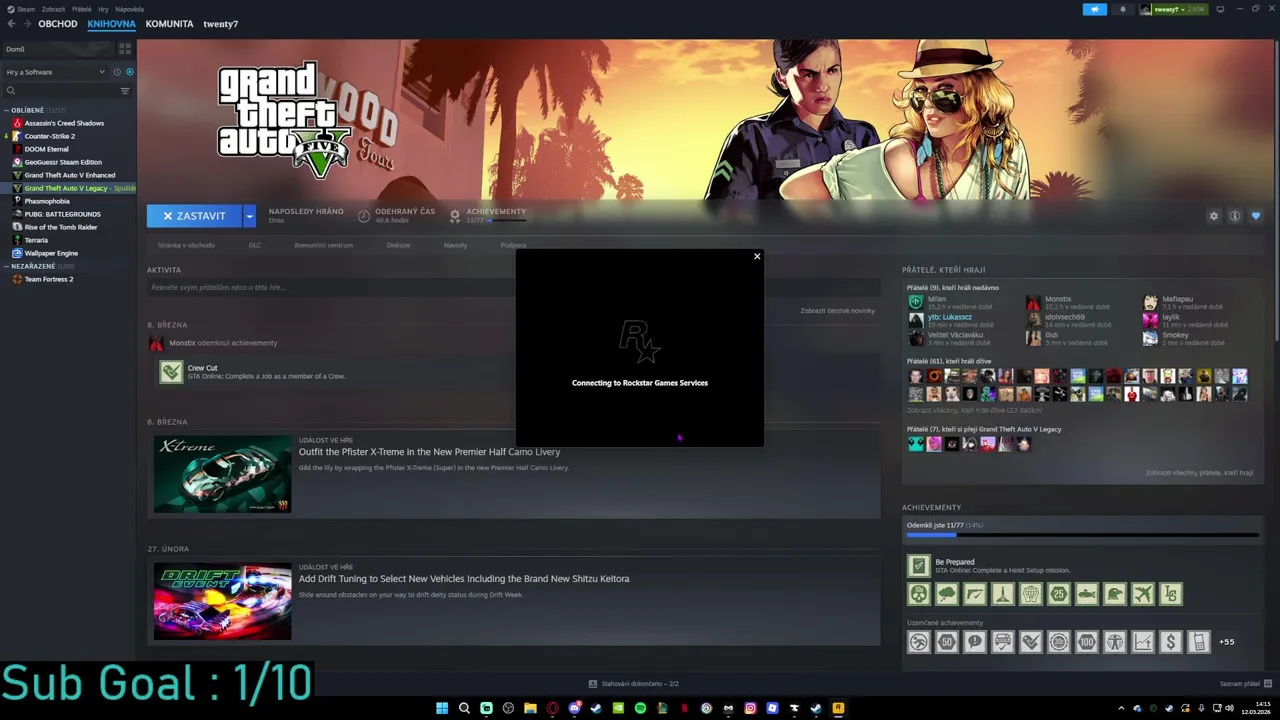Open Rise of the Tomb Raider

[61, 227]
